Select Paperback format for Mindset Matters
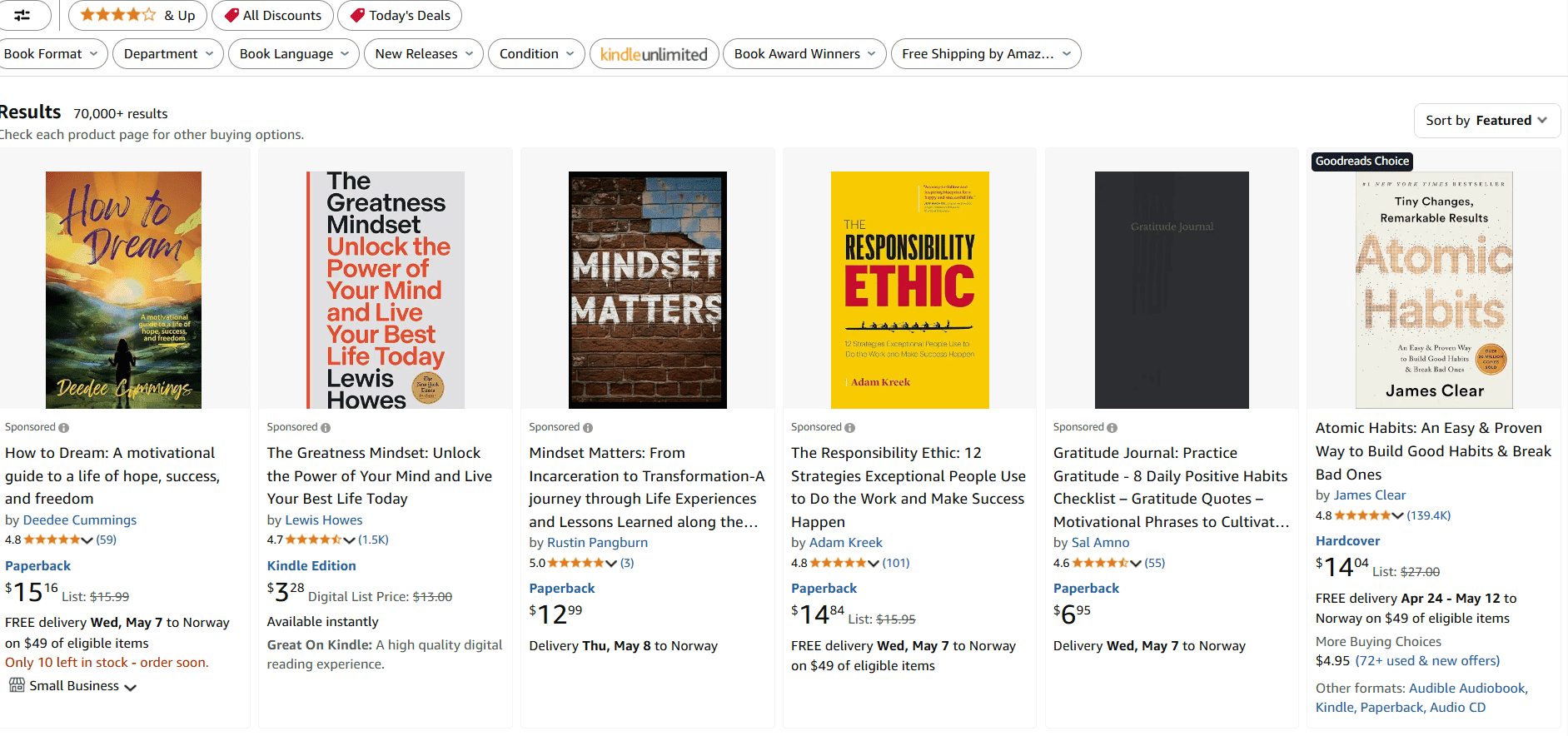The image size is (1568, 736). click(x=562, y=588)
